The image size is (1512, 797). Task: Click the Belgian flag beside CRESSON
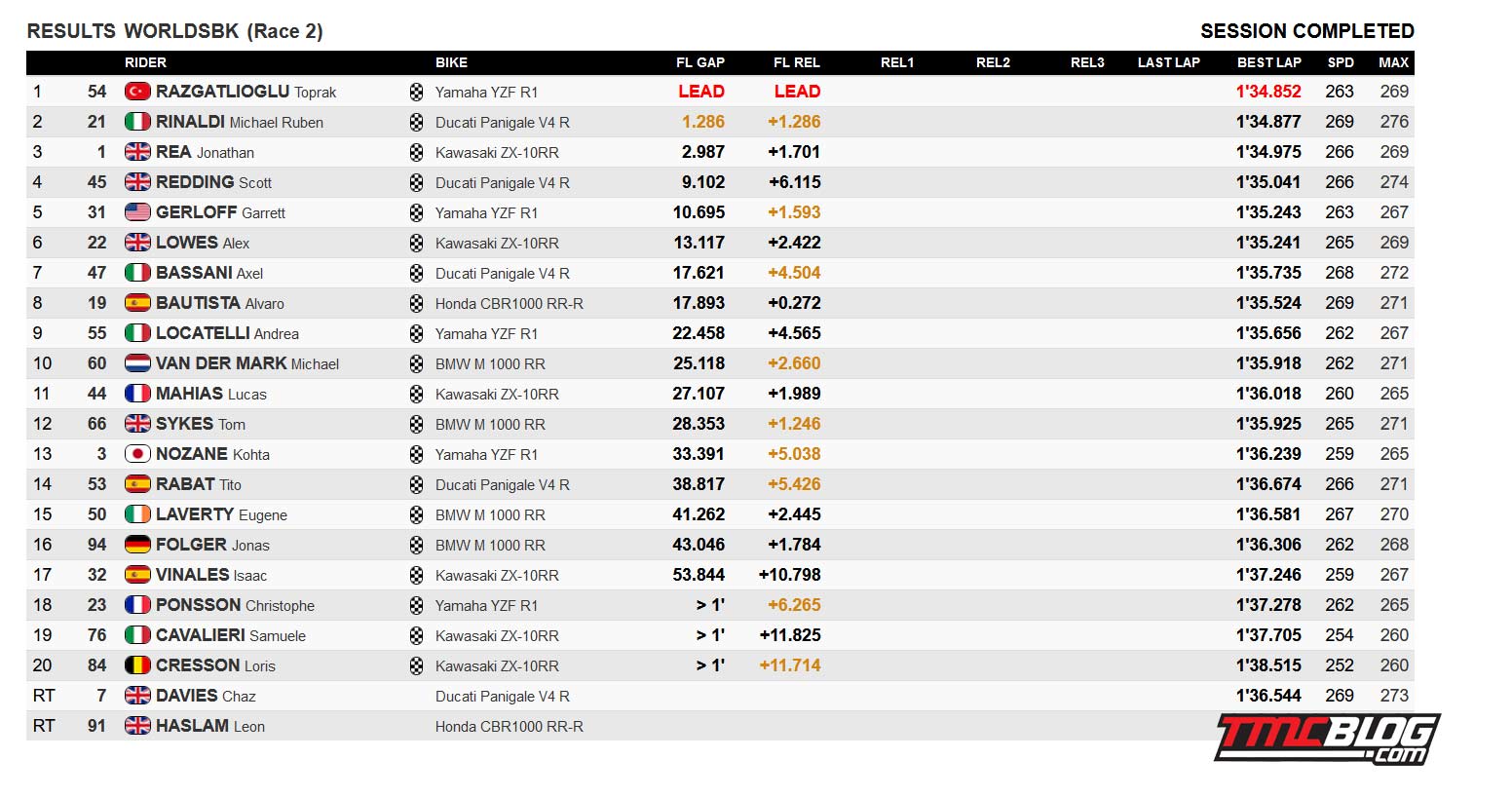(x=137, y=665)
